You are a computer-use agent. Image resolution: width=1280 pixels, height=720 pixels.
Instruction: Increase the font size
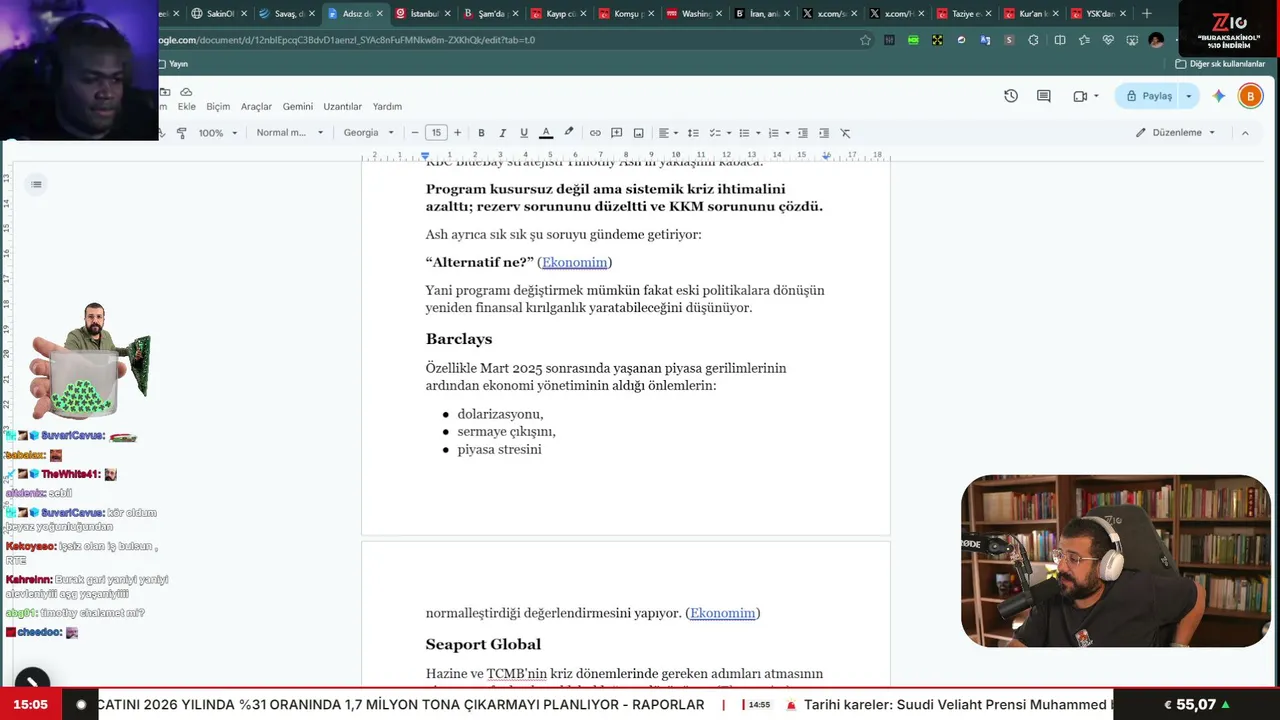[x=458, y=133]
